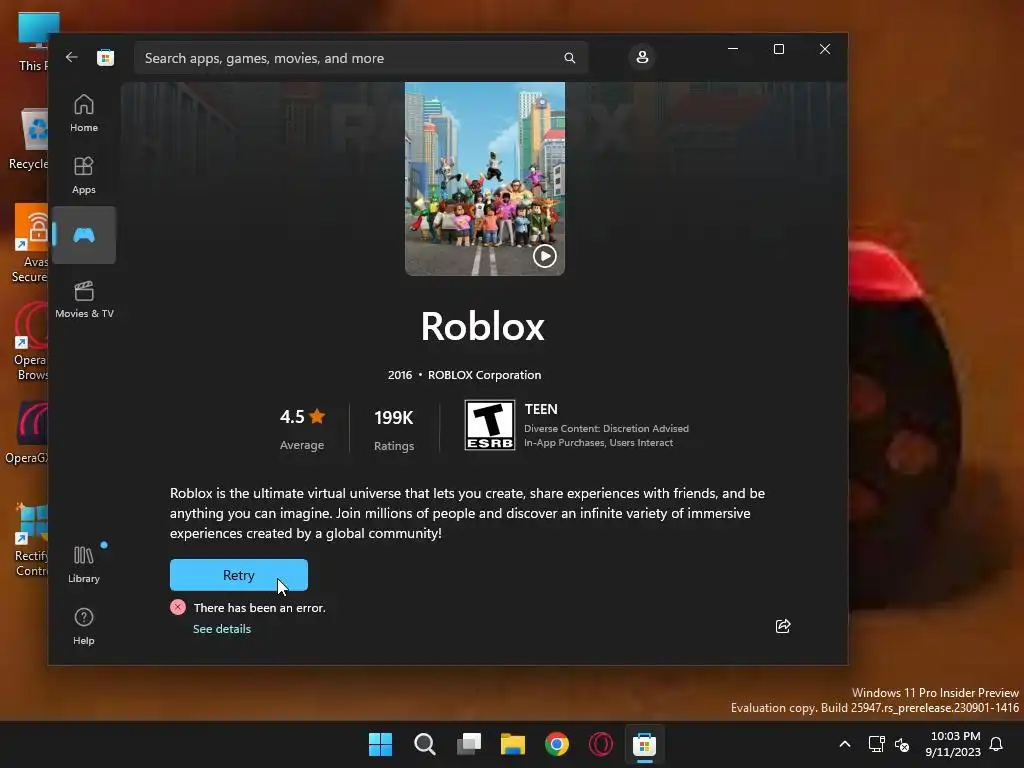
Task: Go back using the Store back arrow
Action: (72, 57)
